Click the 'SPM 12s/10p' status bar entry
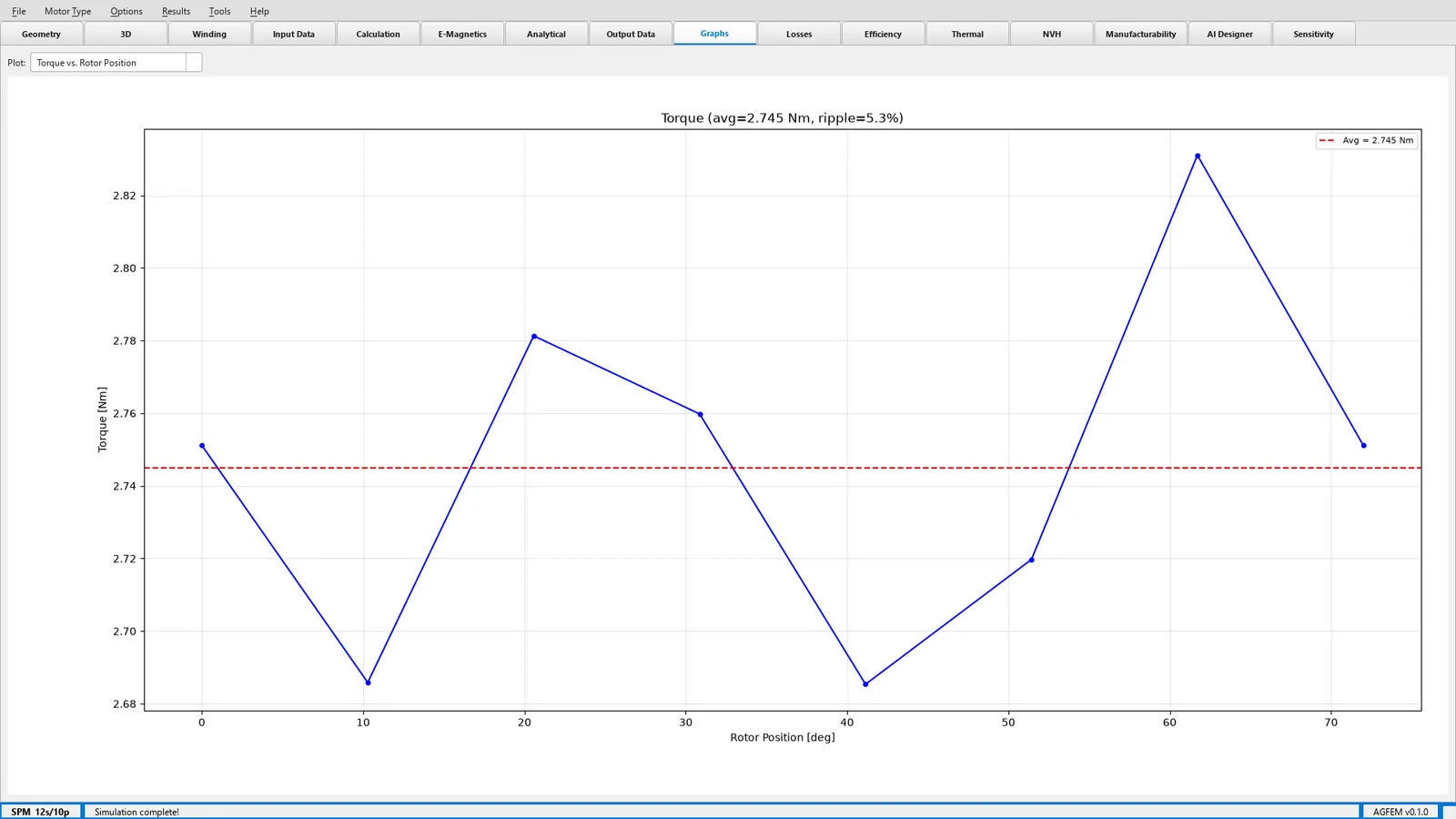 40,812
